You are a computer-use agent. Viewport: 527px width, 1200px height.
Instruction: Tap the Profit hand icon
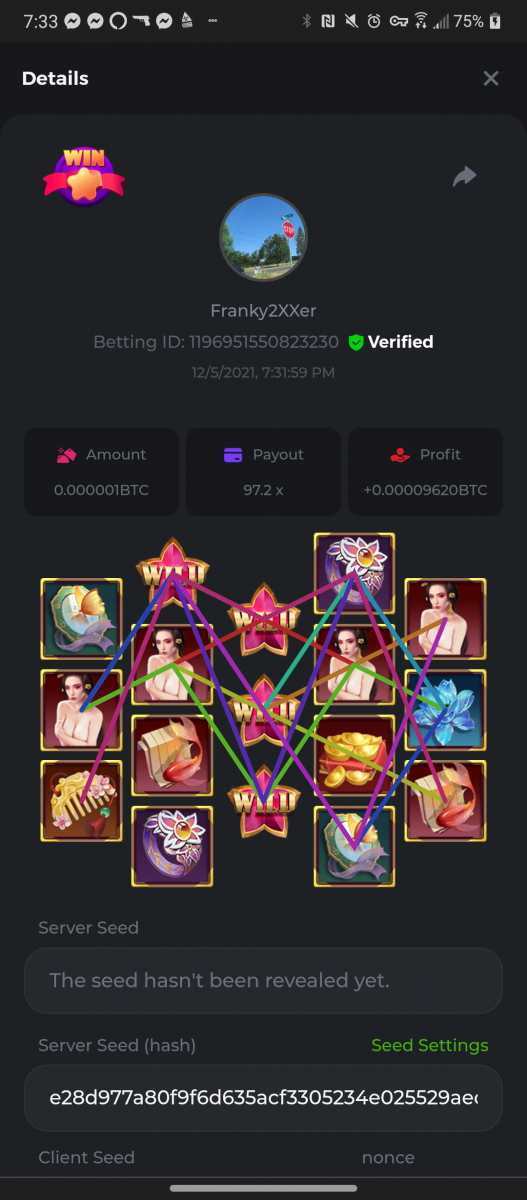[400, 455]
